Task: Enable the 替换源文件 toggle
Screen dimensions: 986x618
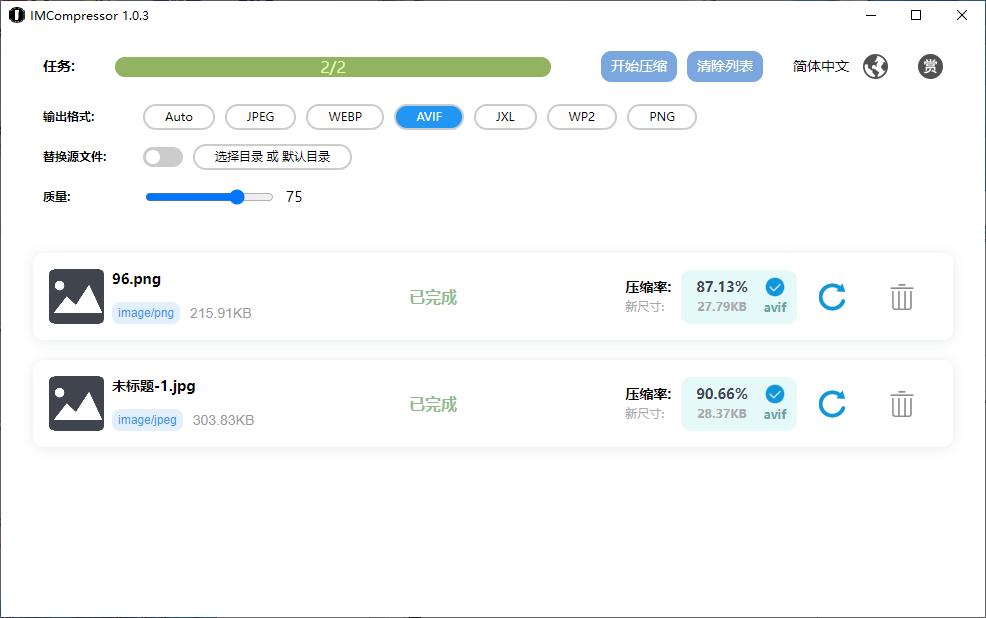Action: (163, 157)
